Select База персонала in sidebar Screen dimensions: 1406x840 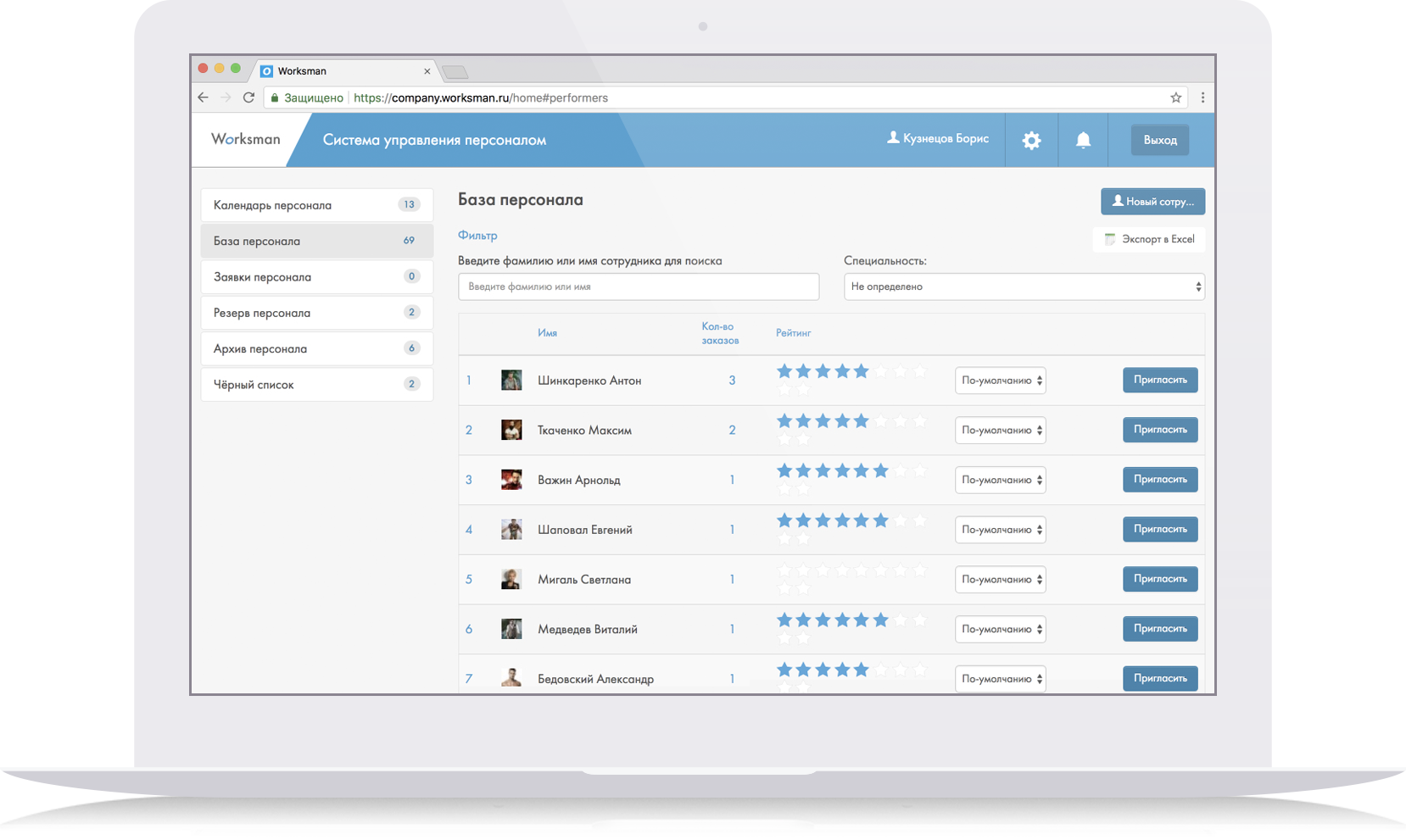[x=317, y=241]
